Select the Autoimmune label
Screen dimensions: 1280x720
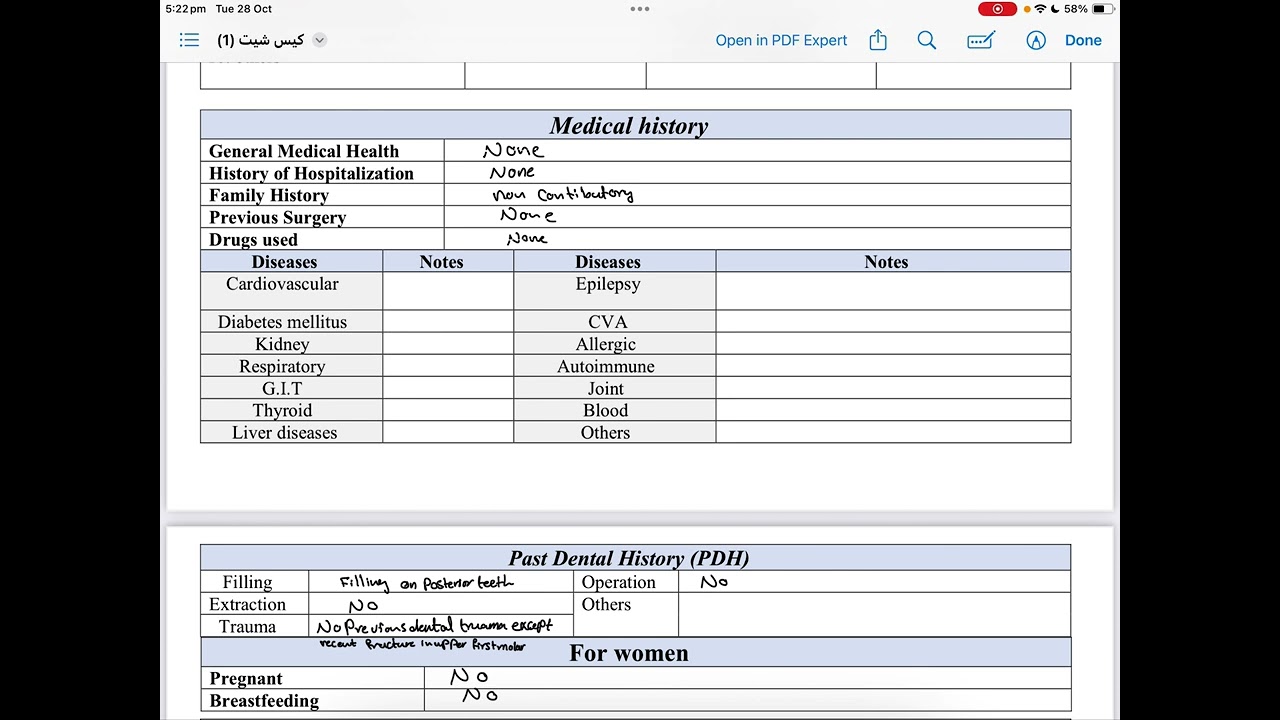606,366
